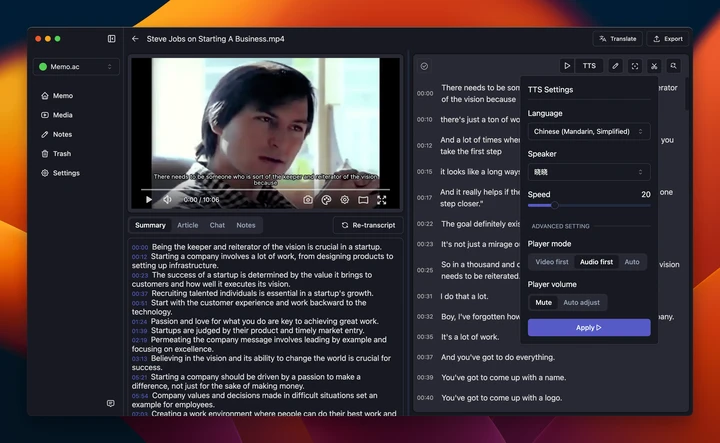This screenshot has width=720, height=443.
Task: Open subtitle style palette icon
Action: point(326,200)
